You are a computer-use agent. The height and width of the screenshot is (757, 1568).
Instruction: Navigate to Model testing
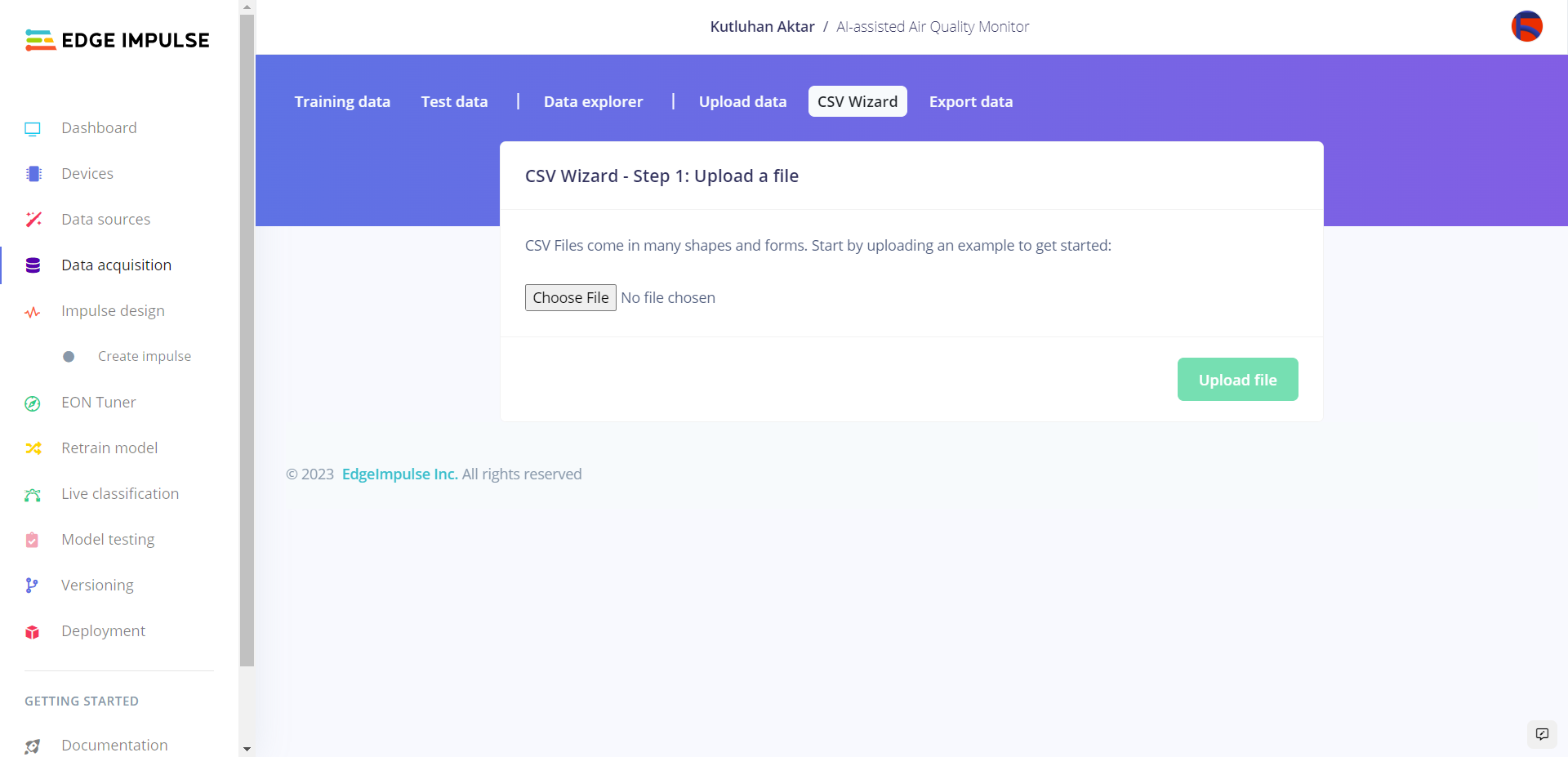(108, 540)
